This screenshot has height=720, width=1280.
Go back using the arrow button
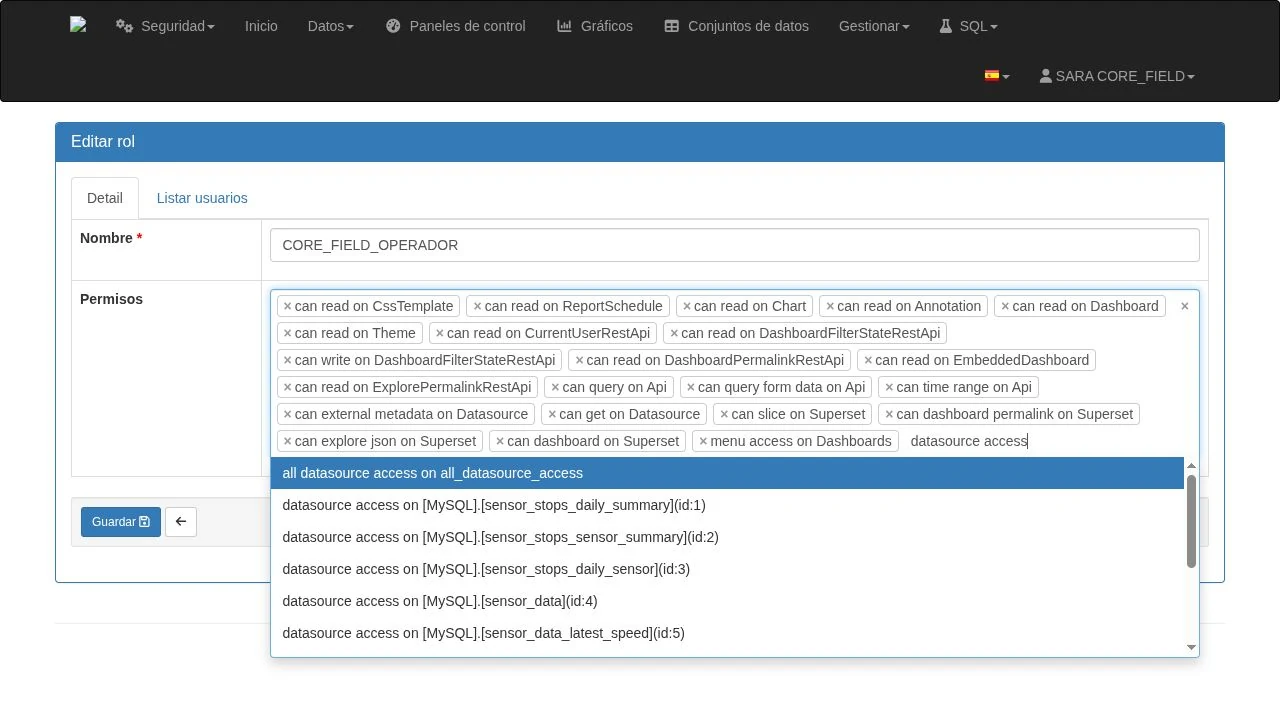coord(181,522)
